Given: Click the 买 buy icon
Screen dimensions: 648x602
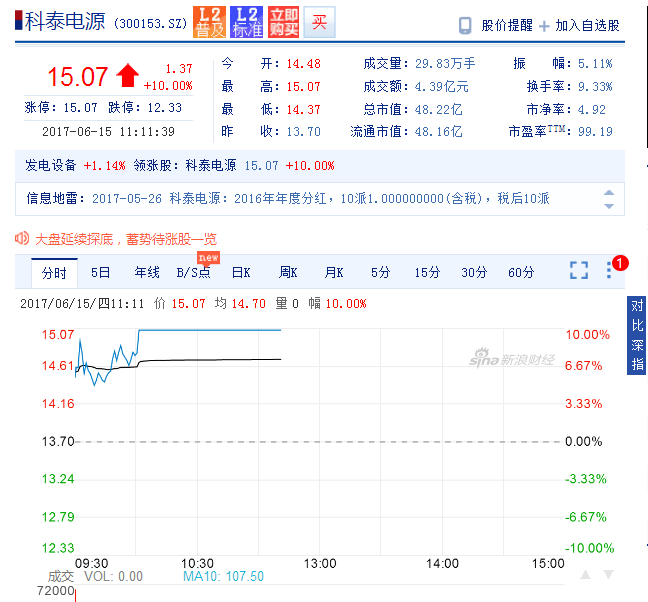Looking at the screenshot, I should pos(319,22).
